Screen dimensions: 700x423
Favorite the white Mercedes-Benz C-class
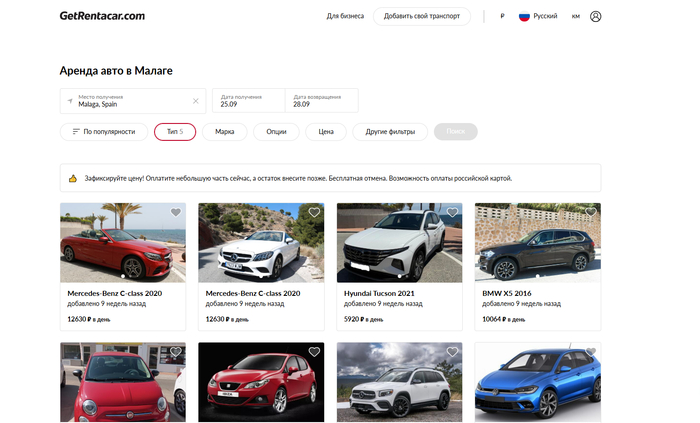coord(314,212)
